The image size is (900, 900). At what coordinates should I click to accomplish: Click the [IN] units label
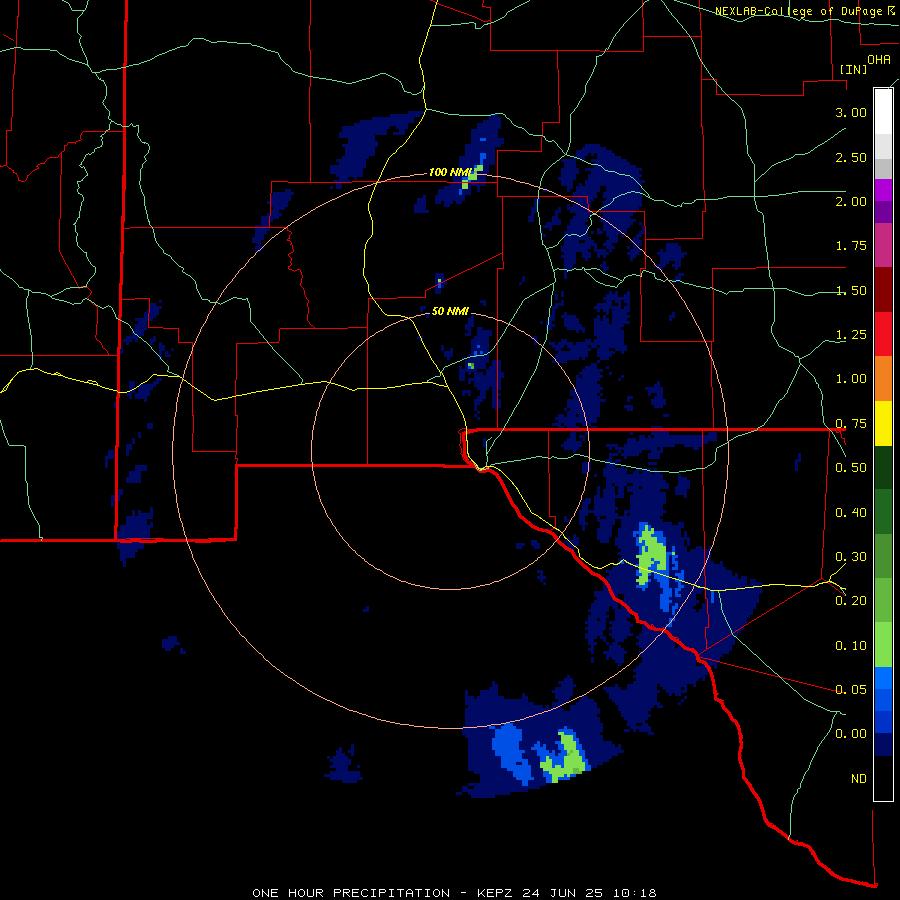point(854,69)
